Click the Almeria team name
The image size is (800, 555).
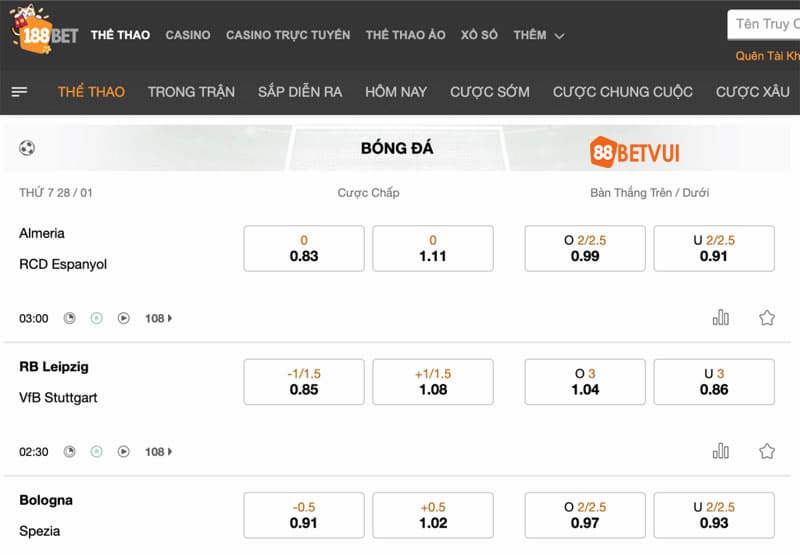tap(42, 233)
